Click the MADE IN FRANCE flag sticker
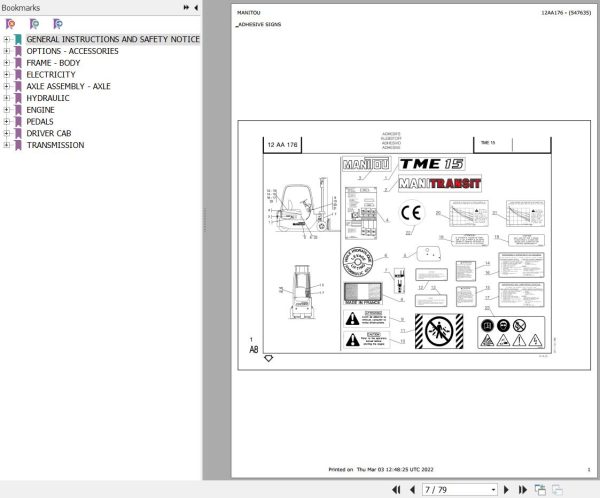Image resolution: width=600 pixels, height=498 pixels. tap(363, 294)
